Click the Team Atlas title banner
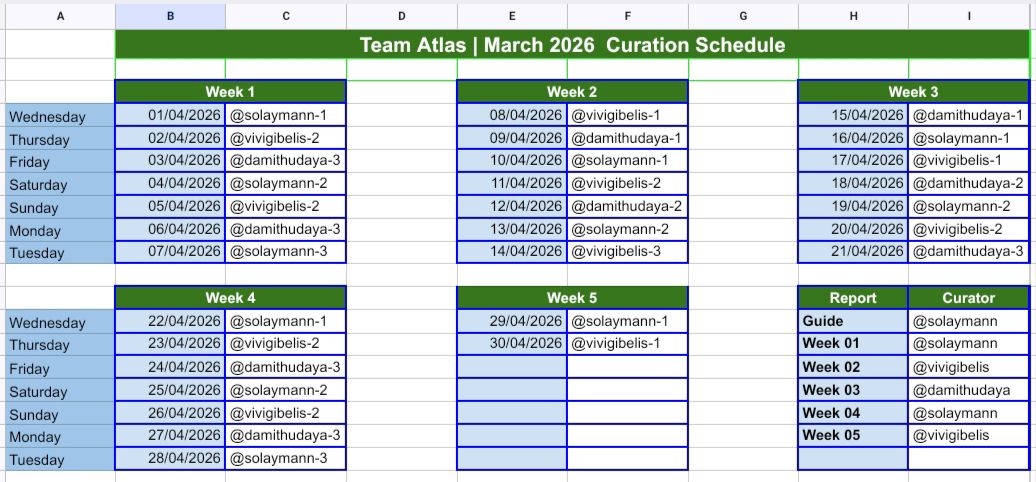 (x=572, y=45)
